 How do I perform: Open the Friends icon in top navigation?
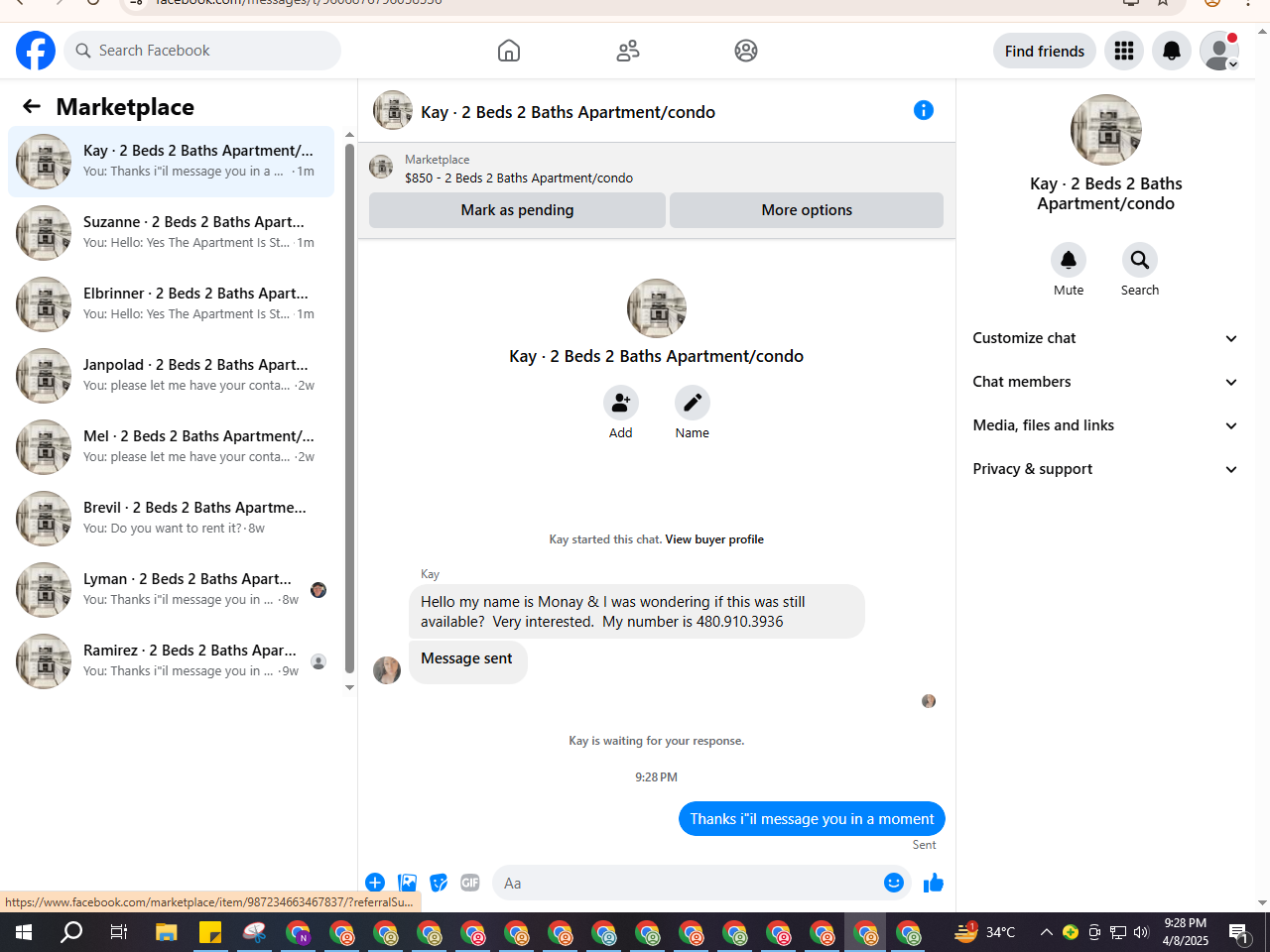click(627, 51)
